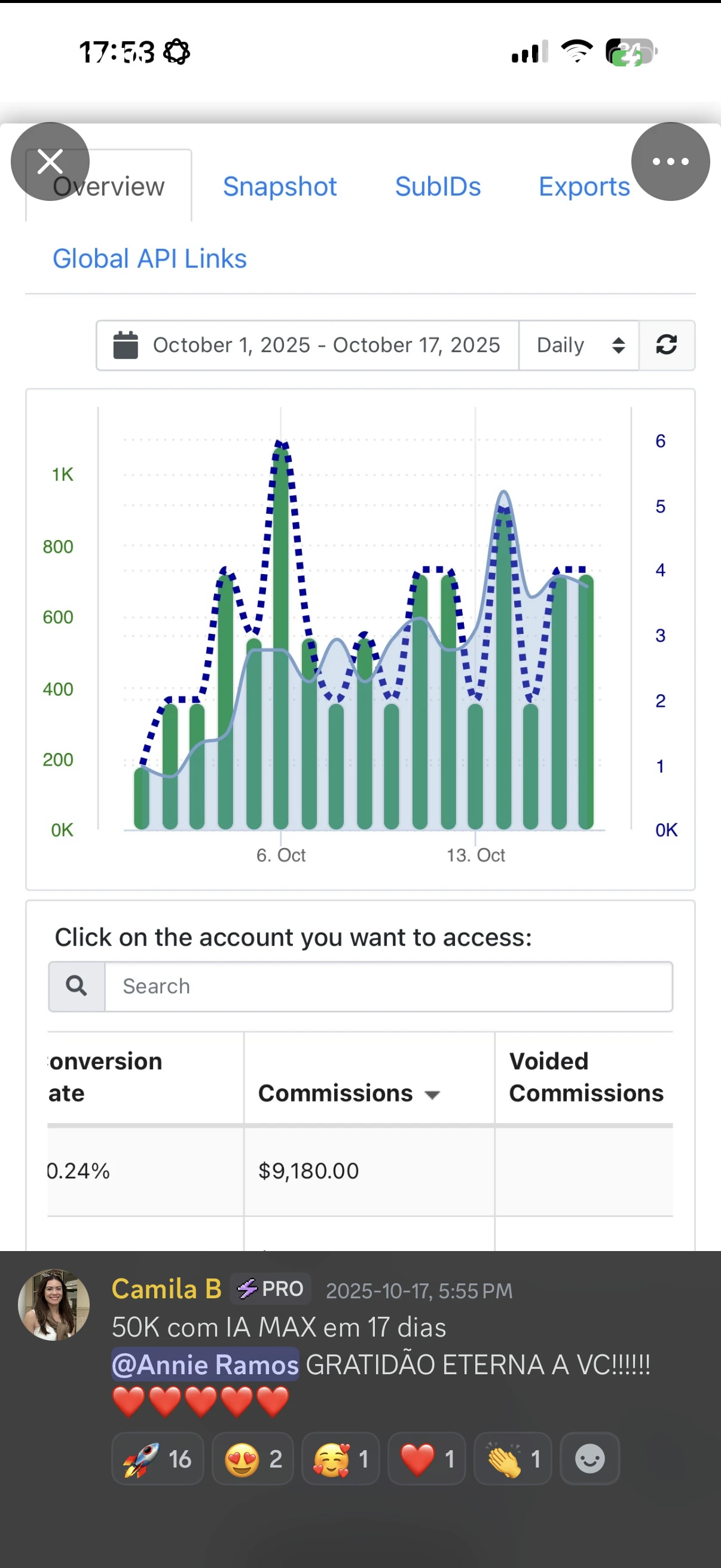721x1568 pixels.
Task: Open the Global API Links link
Action: click(149, 259)
